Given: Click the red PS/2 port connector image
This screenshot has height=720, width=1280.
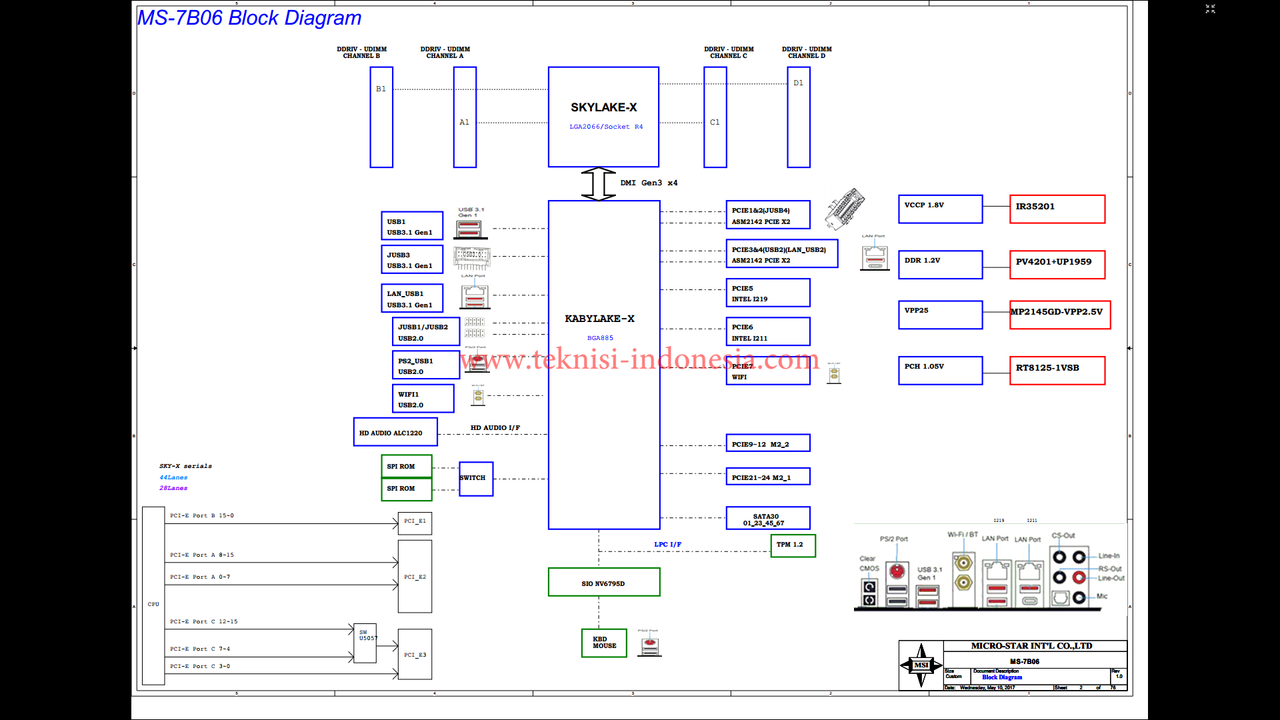Looking at the screenshot, I should (x=897, y=572).
